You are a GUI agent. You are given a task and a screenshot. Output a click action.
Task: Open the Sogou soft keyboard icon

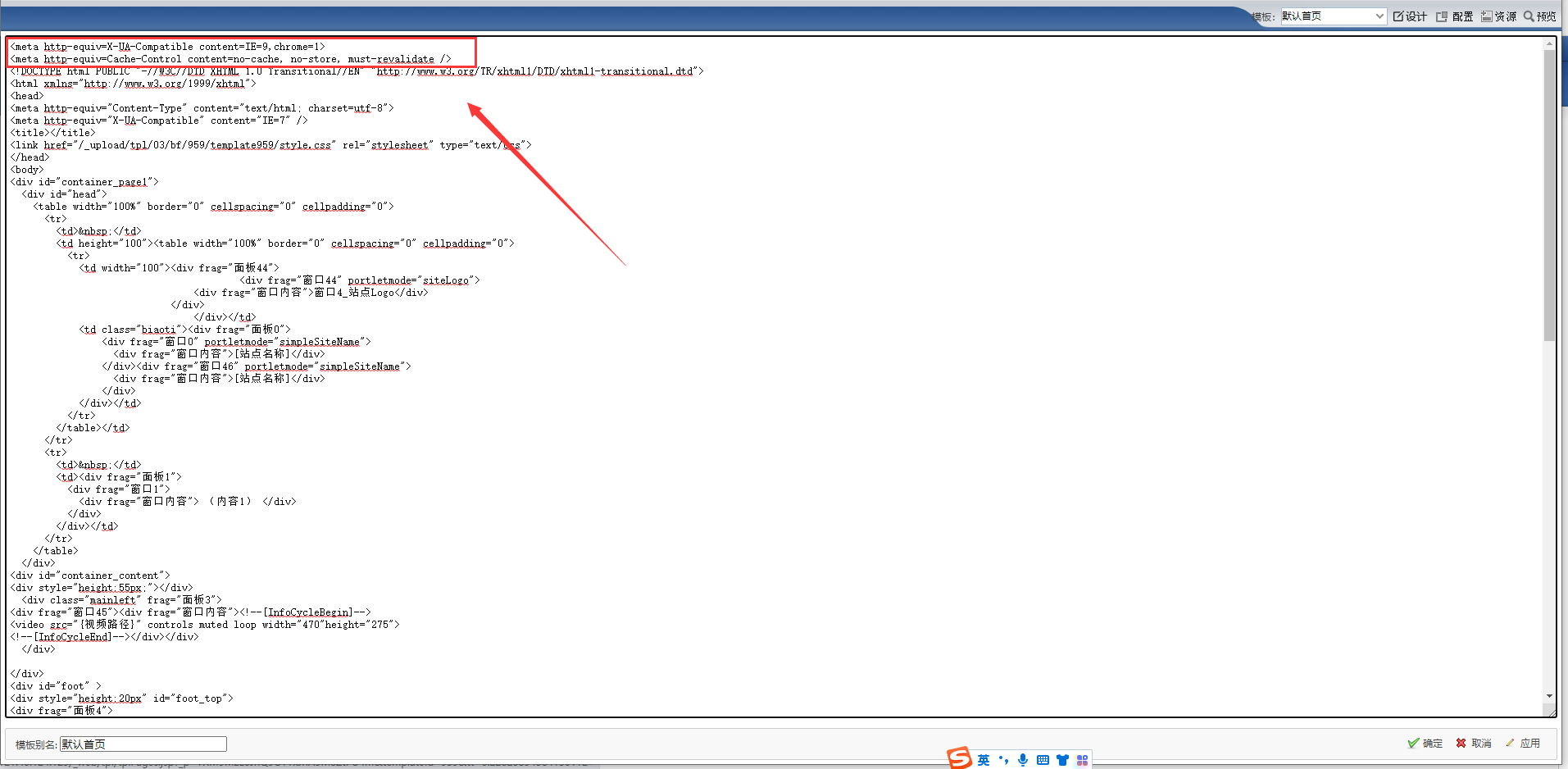pos(1043,760)
